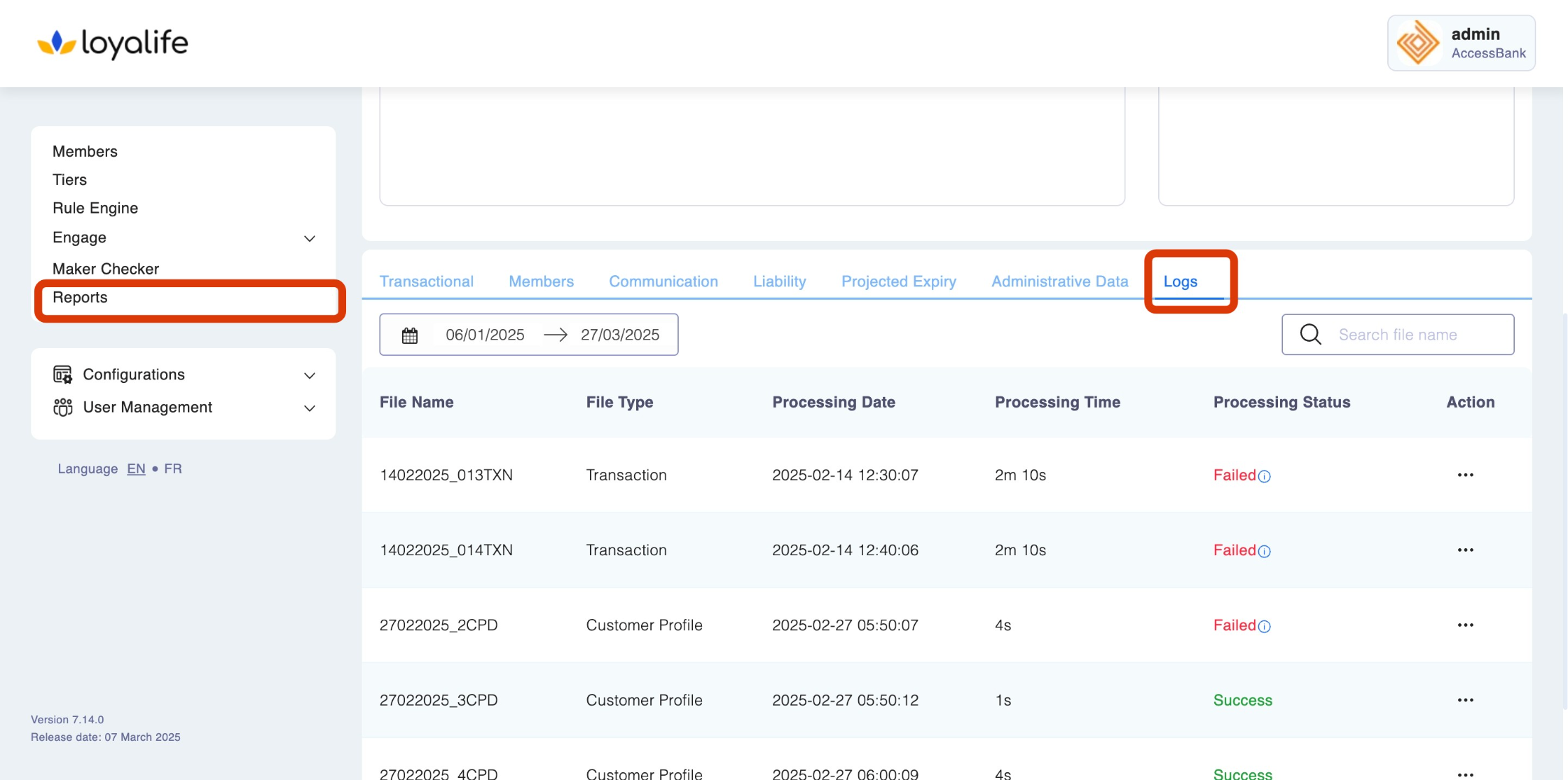
Task: Click the User Management people icon
Action: 62,408
